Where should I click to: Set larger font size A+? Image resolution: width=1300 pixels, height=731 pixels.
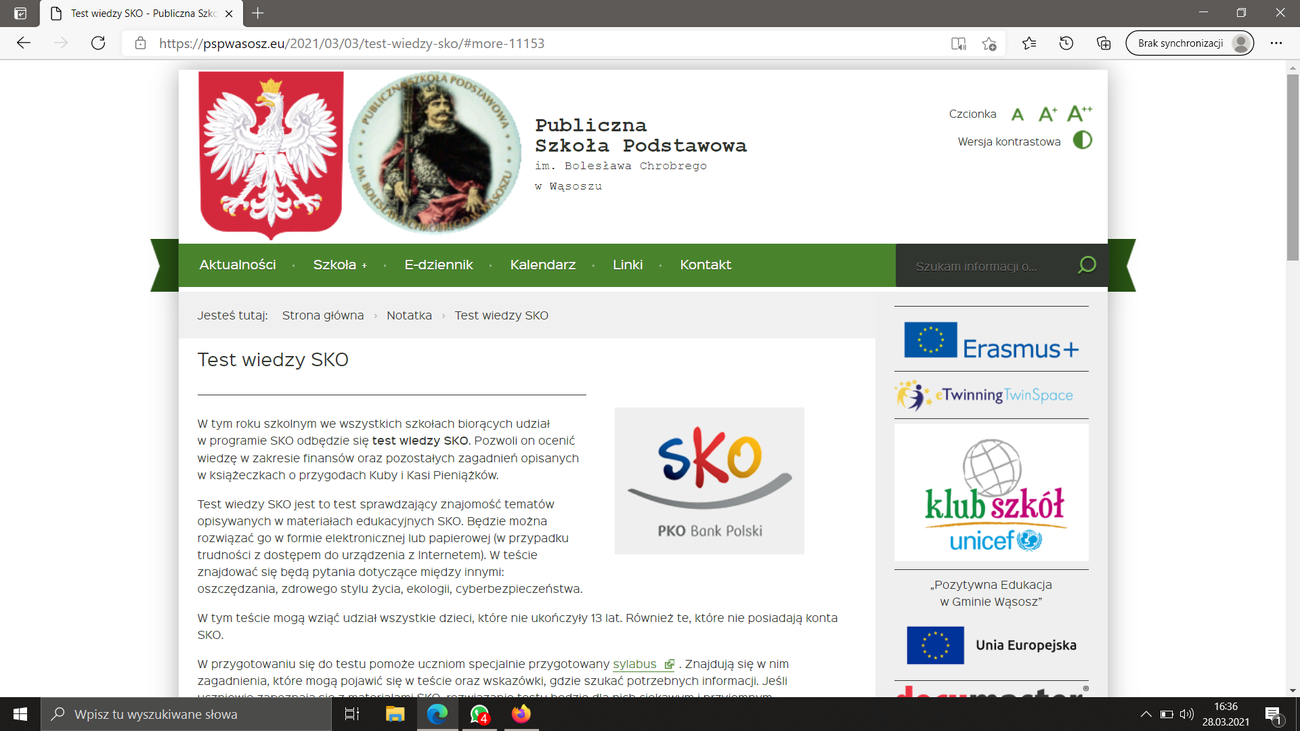click(1047, 114)
